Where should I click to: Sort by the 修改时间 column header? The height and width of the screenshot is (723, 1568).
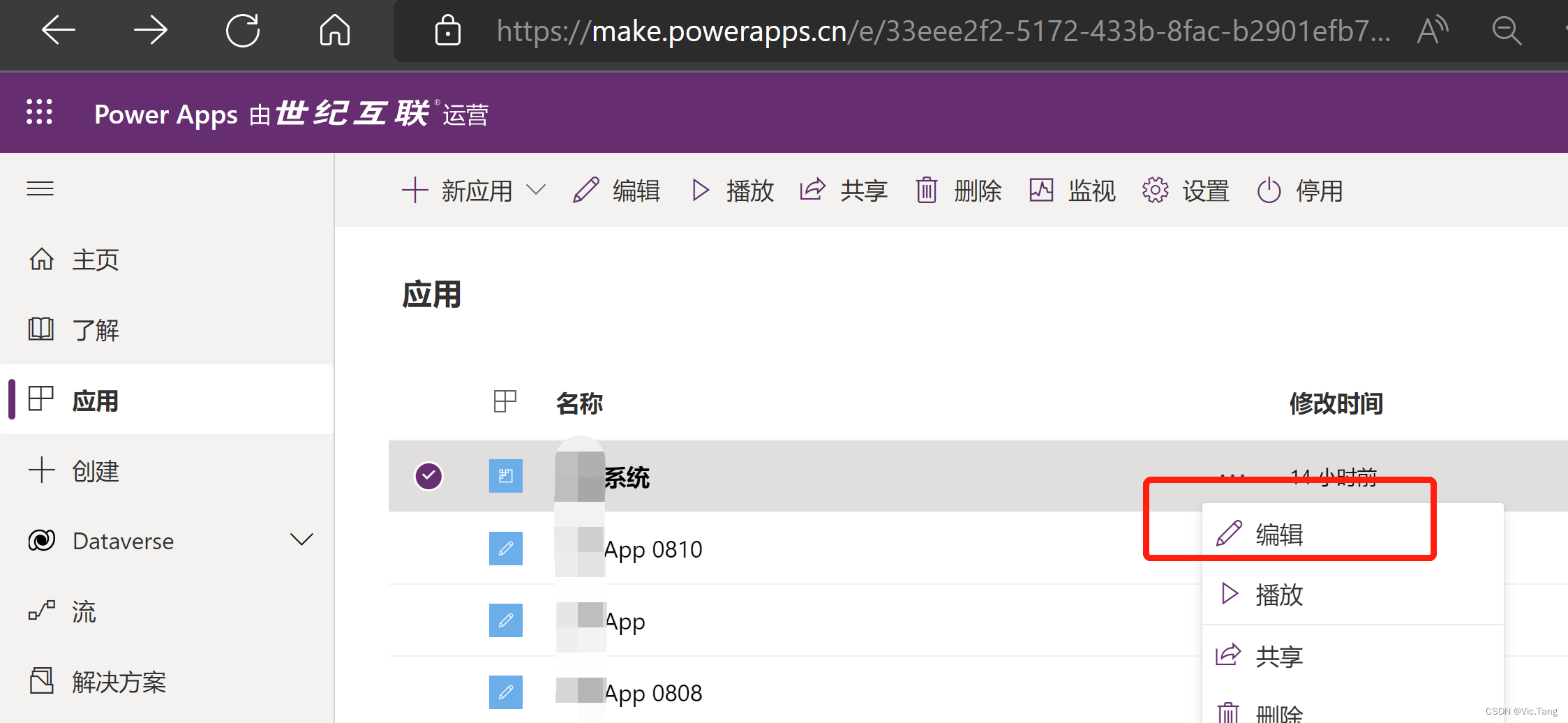1336,403
